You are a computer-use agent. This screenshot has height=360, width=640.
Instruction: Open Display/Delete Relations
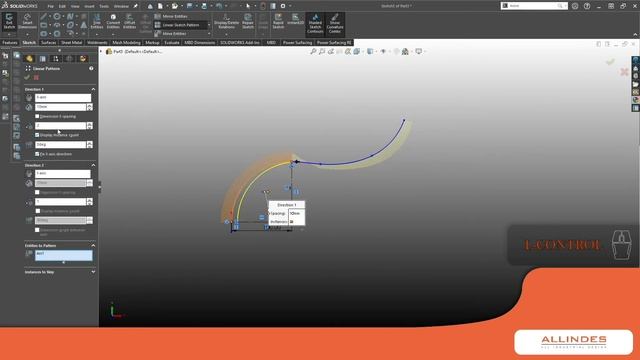tap(227, 21)
